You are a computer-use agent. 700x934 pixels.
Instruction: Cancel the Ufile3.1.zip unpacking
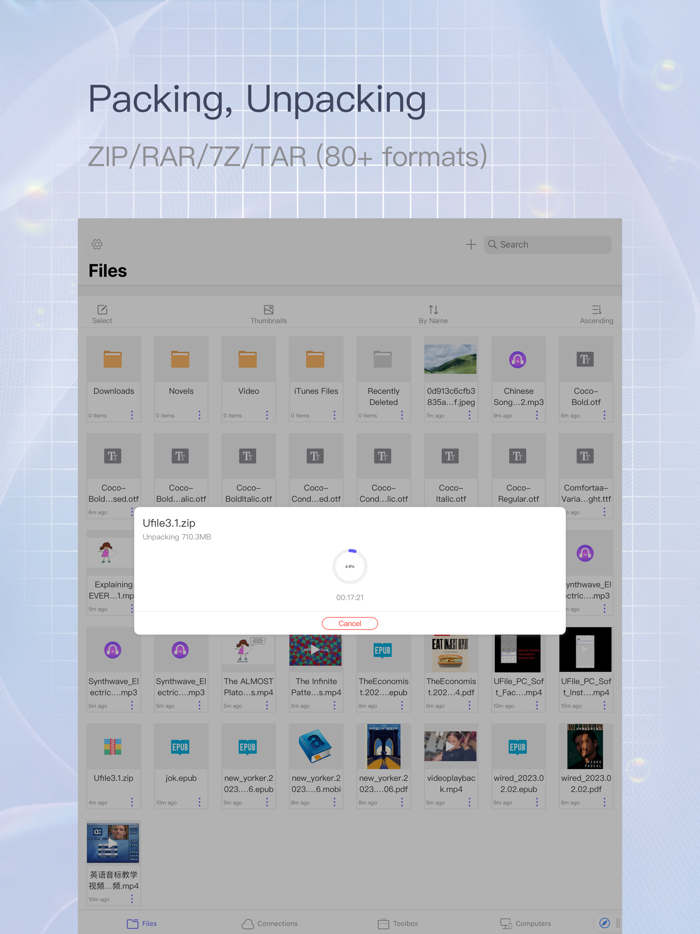(x=350, y=623)
